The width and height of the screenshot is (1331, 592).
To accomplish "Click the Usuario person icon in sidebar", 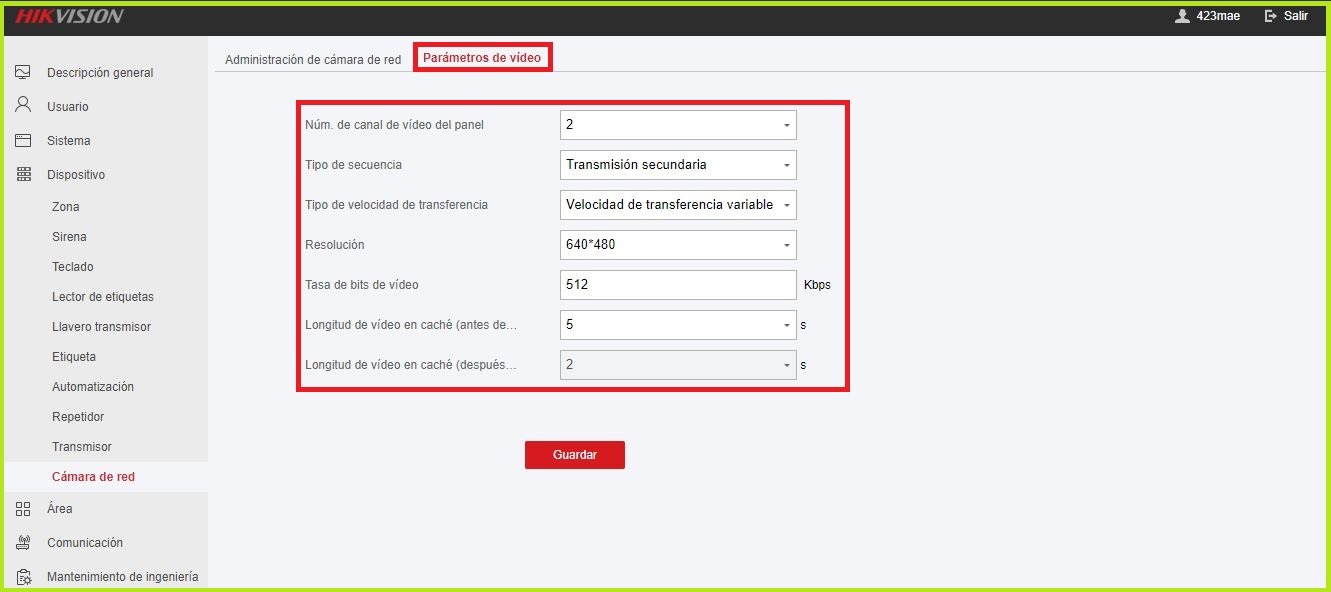I will tap(23, 105).
